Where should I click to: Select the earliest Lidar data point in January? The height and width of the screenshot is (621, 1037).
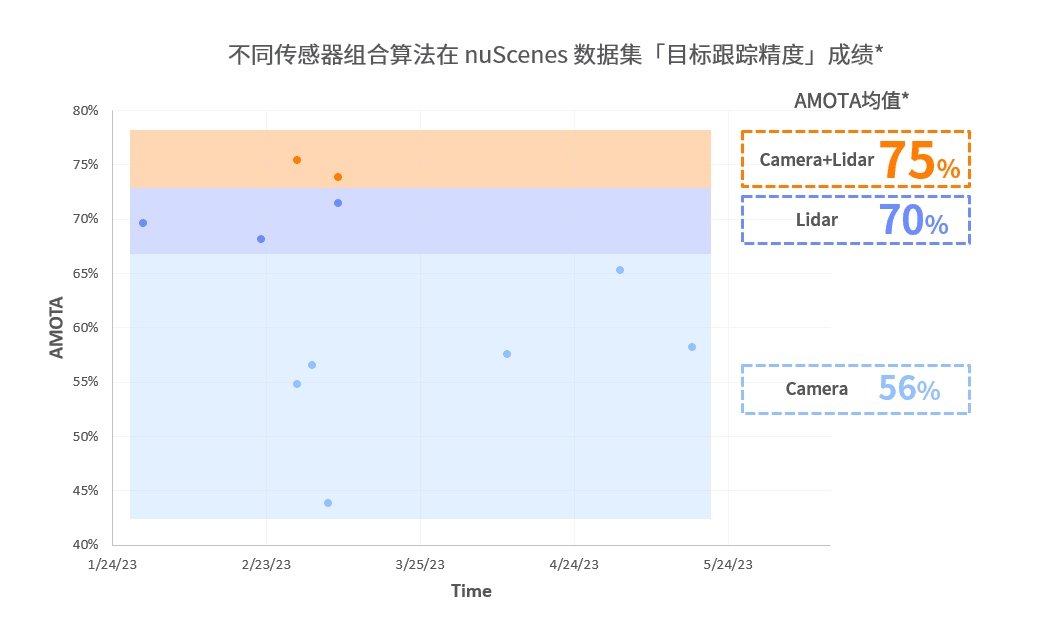point(143,223)
